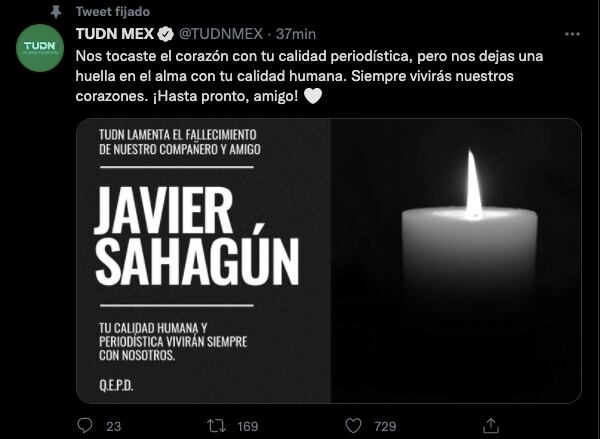Open the Javier Sahagún memorial image
The image size is (600, 439).
click(x=329, y=261)
